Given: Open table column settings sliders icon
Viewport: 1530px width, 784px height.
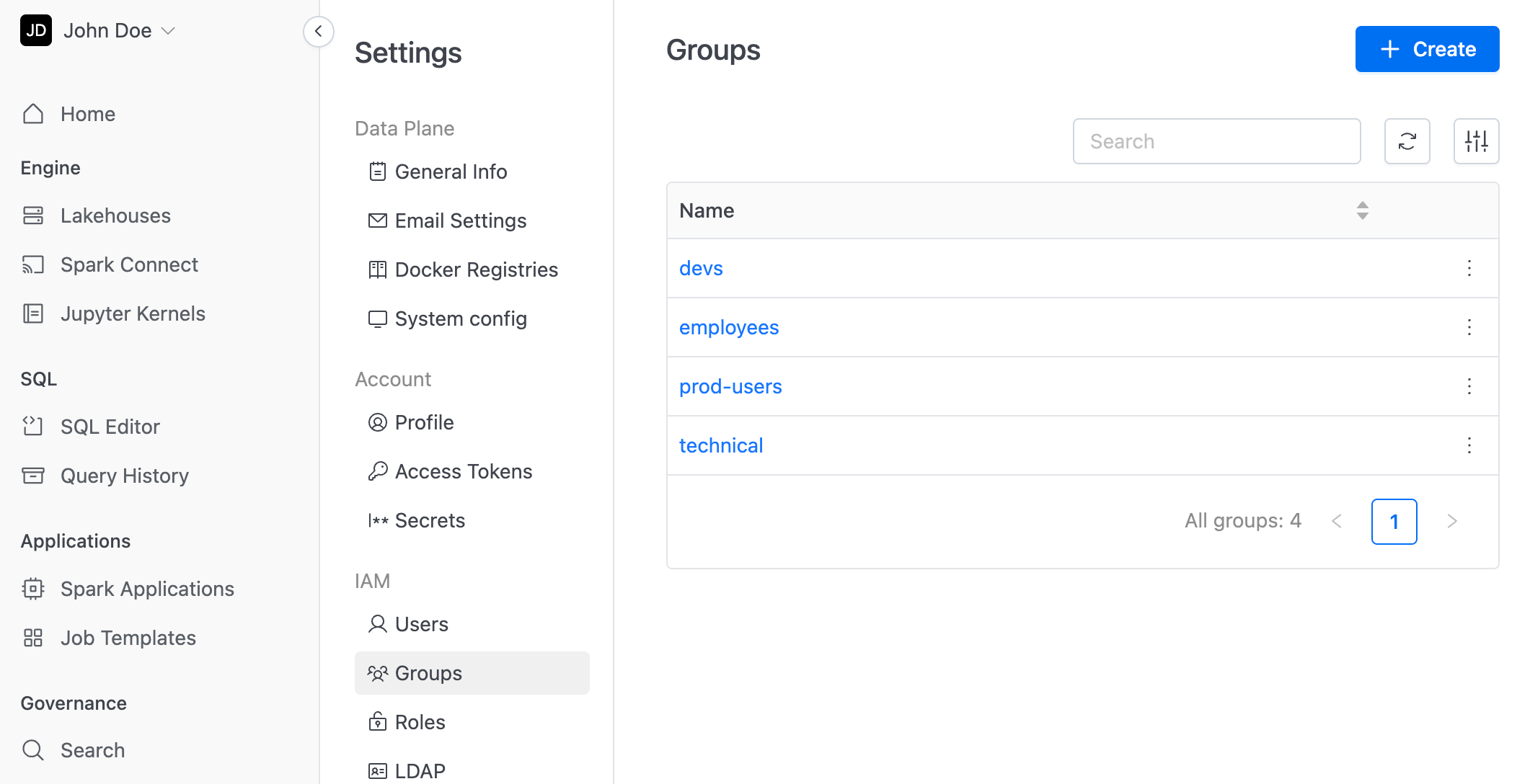Looking at the screenshot, I should [x=1476, y=141].
